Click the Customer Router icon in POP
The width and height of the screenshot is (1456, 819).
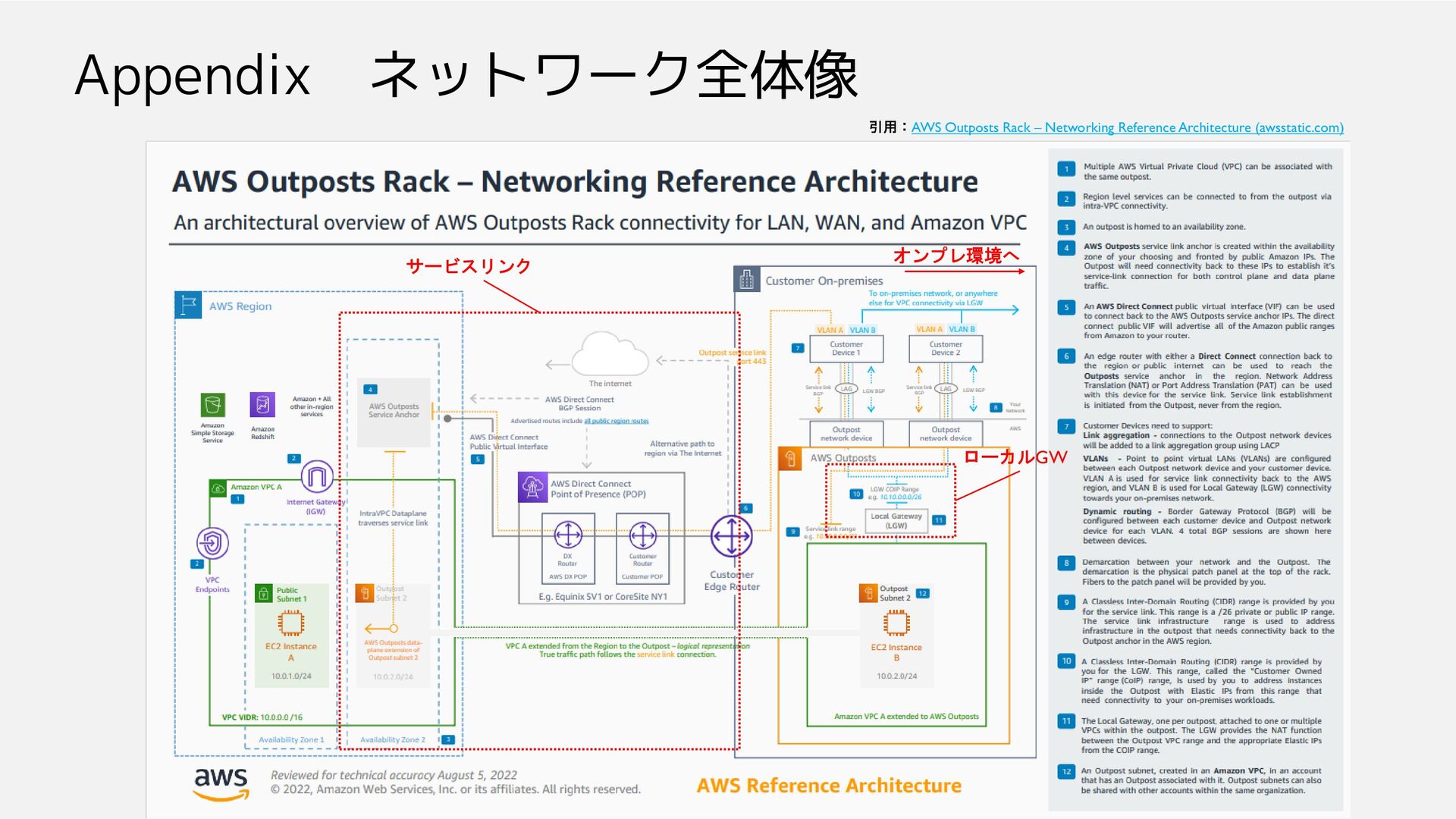(643, 535)
